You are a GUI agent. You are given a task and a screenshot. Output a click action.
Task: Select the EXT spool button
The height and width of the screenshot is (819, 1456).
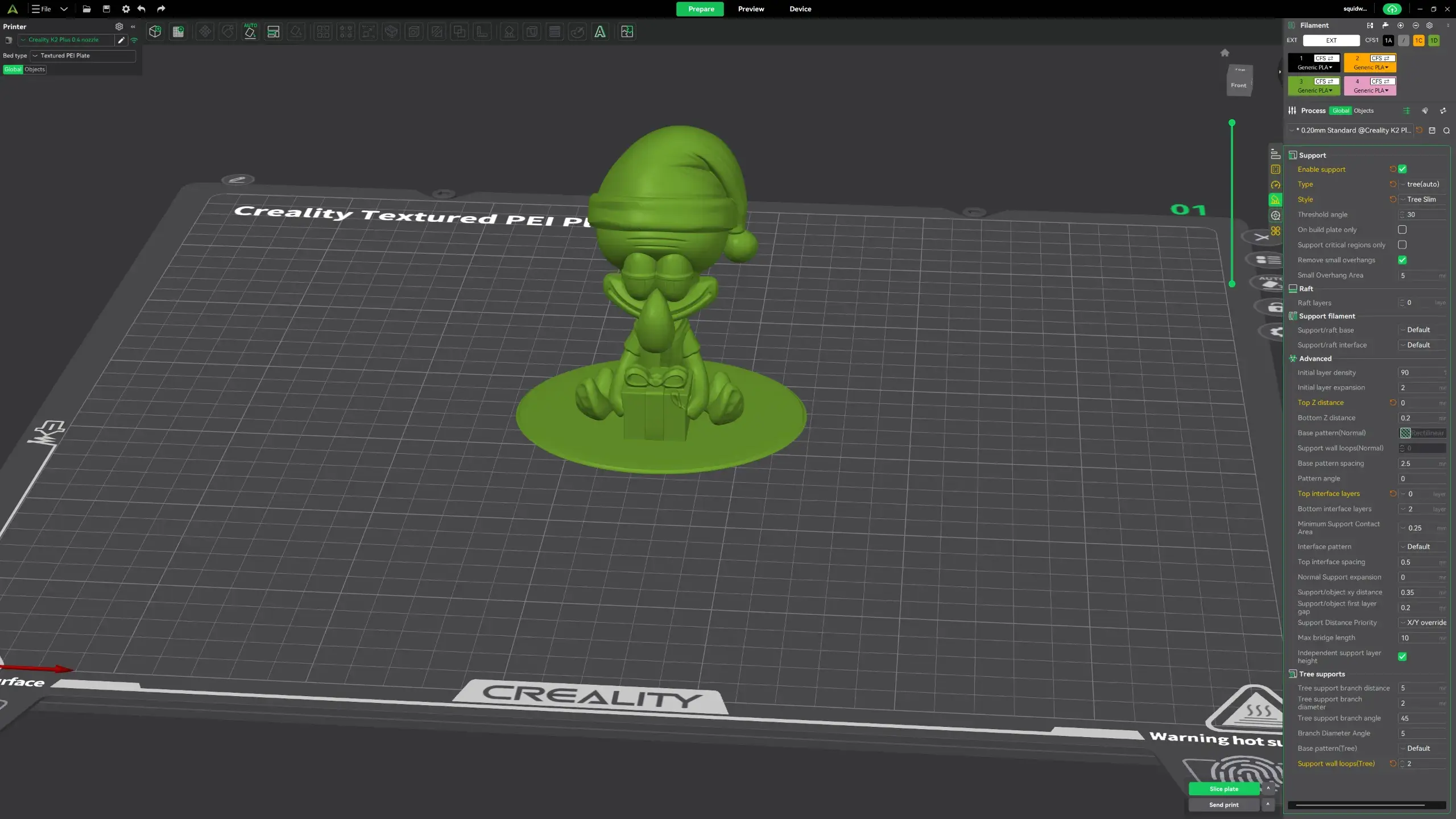(1331, 40)
